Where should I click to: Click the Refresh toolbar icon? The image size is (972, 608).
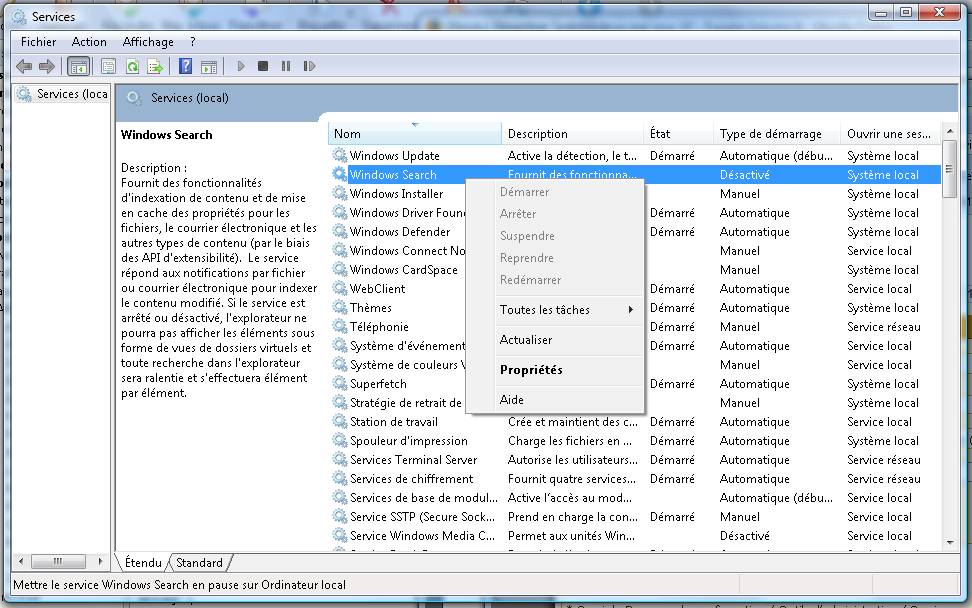pos(131,66)
